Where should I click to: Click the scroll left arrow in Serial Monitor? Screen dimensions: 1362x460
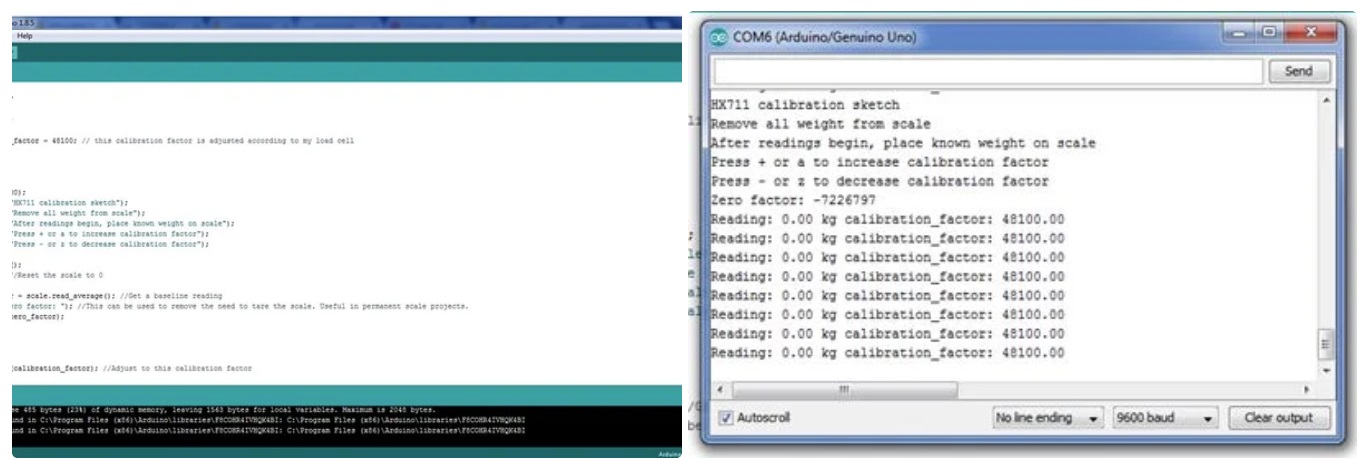719,388
